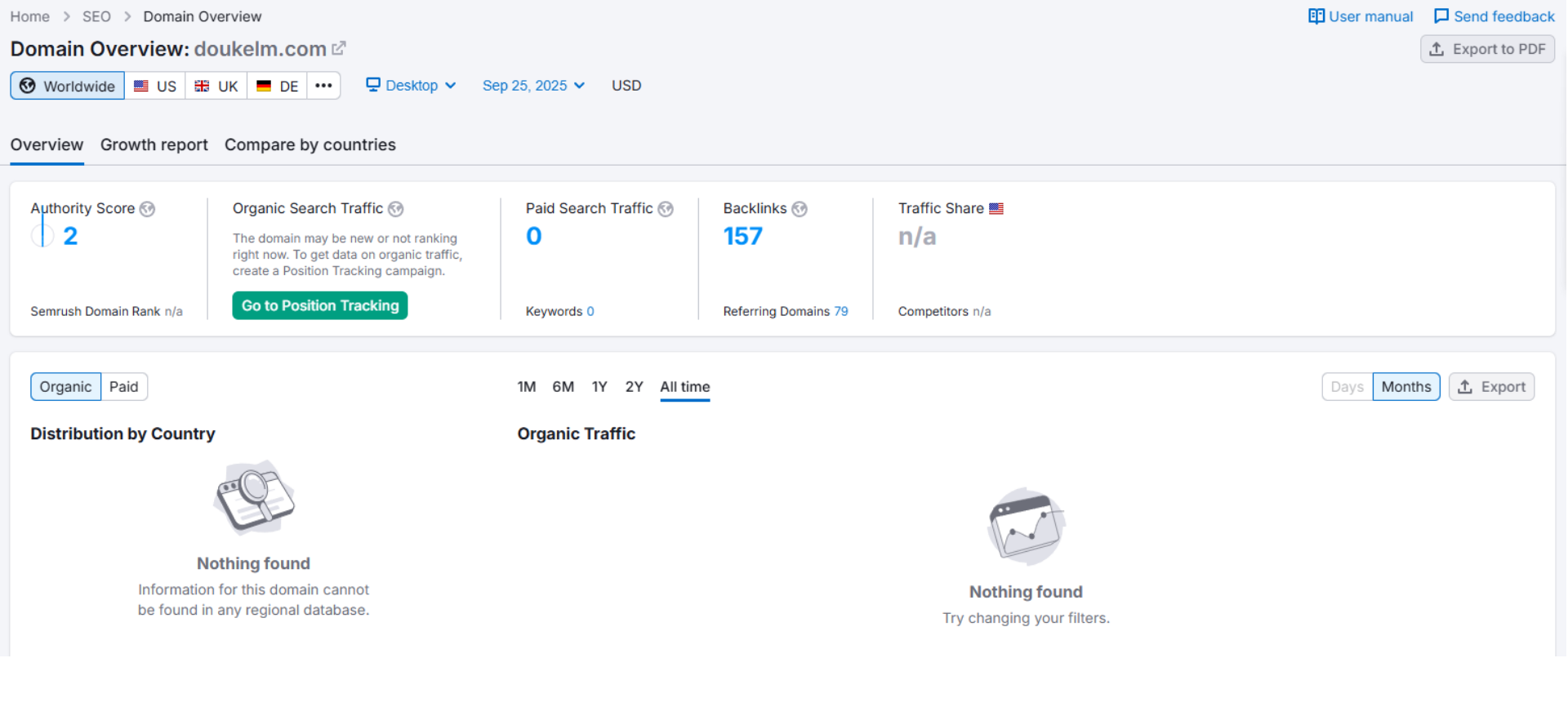Viewport: 1568px width, 707px height.
Task: Open more countries ellipsis menu
Action: [x=324, y=86]
